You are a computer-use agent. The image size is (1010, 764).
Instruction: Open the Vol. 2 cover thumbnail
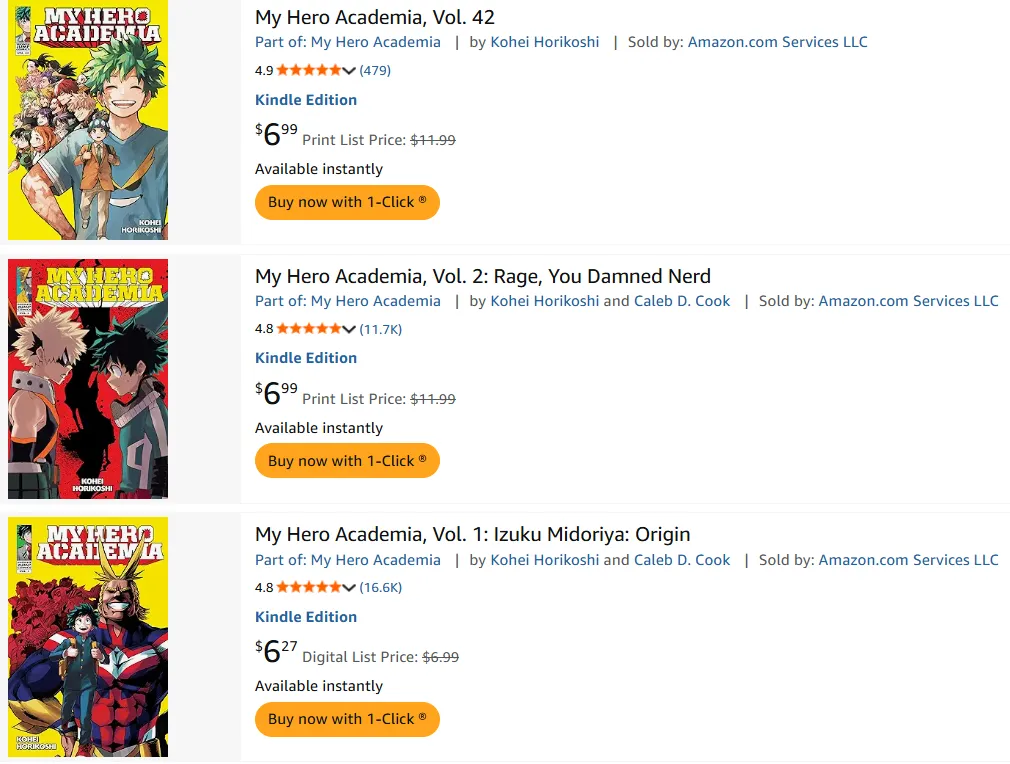[88, 378]
